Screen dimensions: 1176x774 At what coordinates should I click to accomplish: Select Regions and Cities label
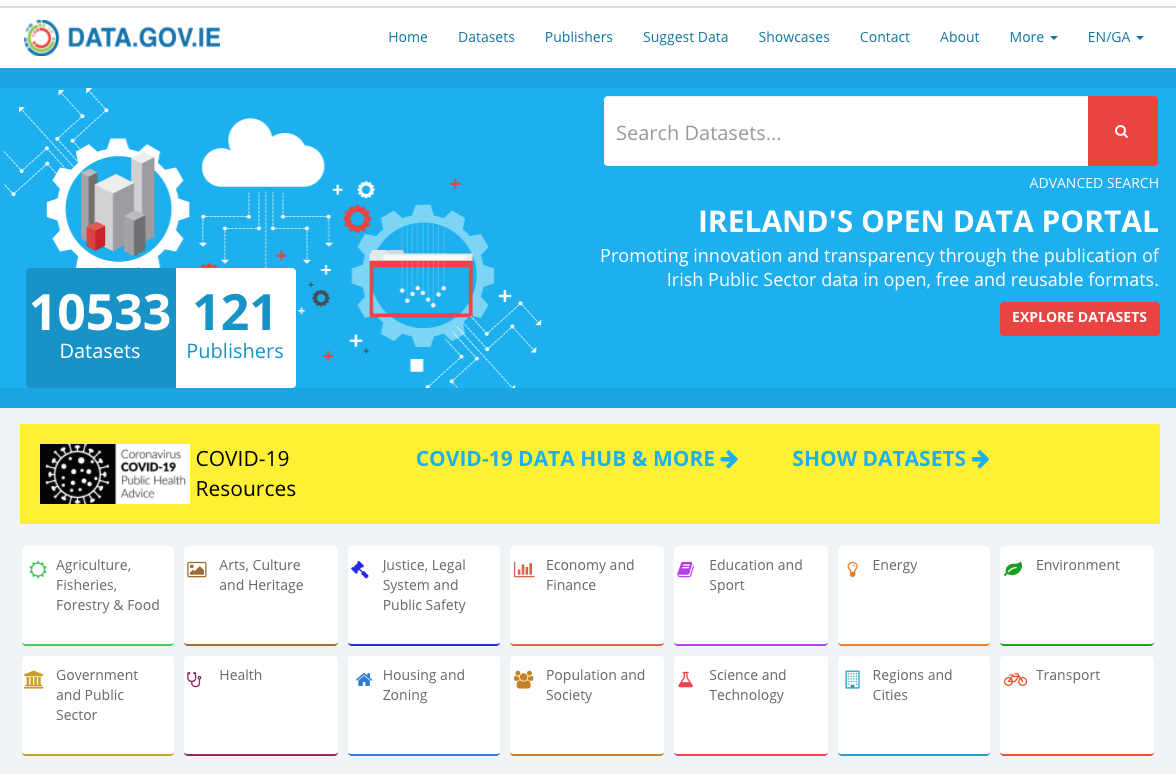point(912,686)
